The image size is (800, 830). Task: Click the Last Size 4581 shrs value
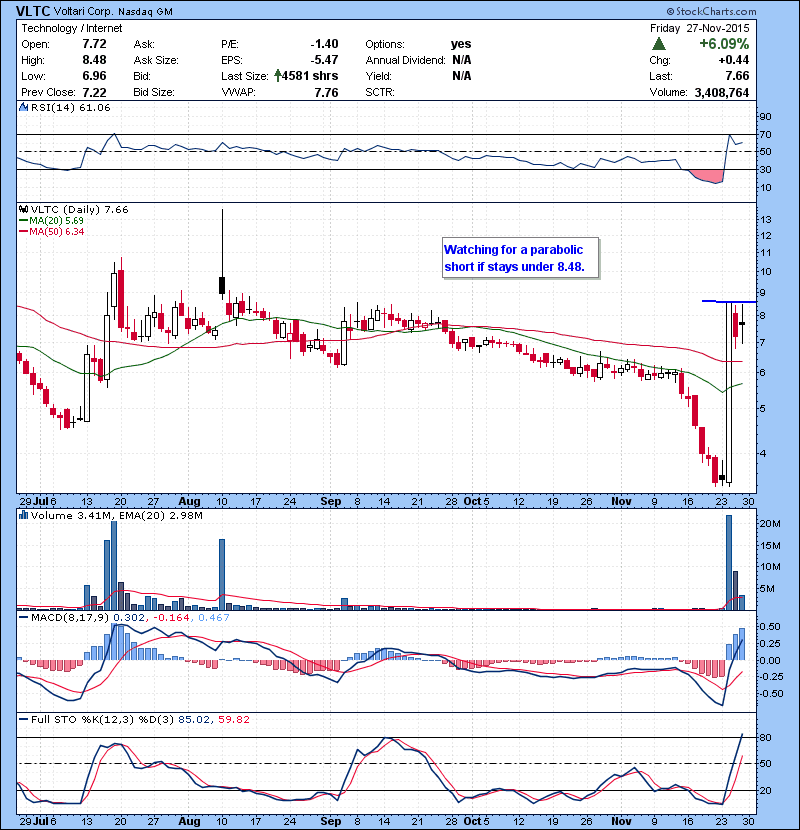tap(307, 76)
